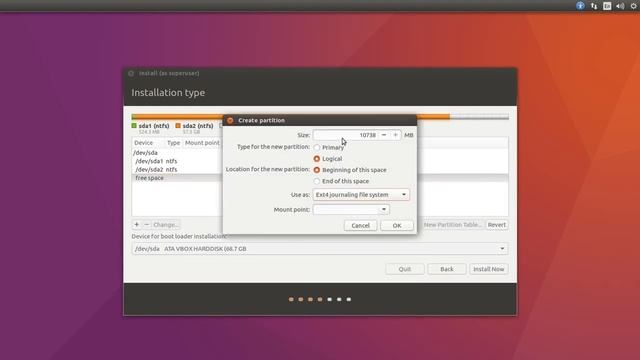640x360 pixels.
Task: Remove partition with minus button
Action: click(x=147, y=224)
